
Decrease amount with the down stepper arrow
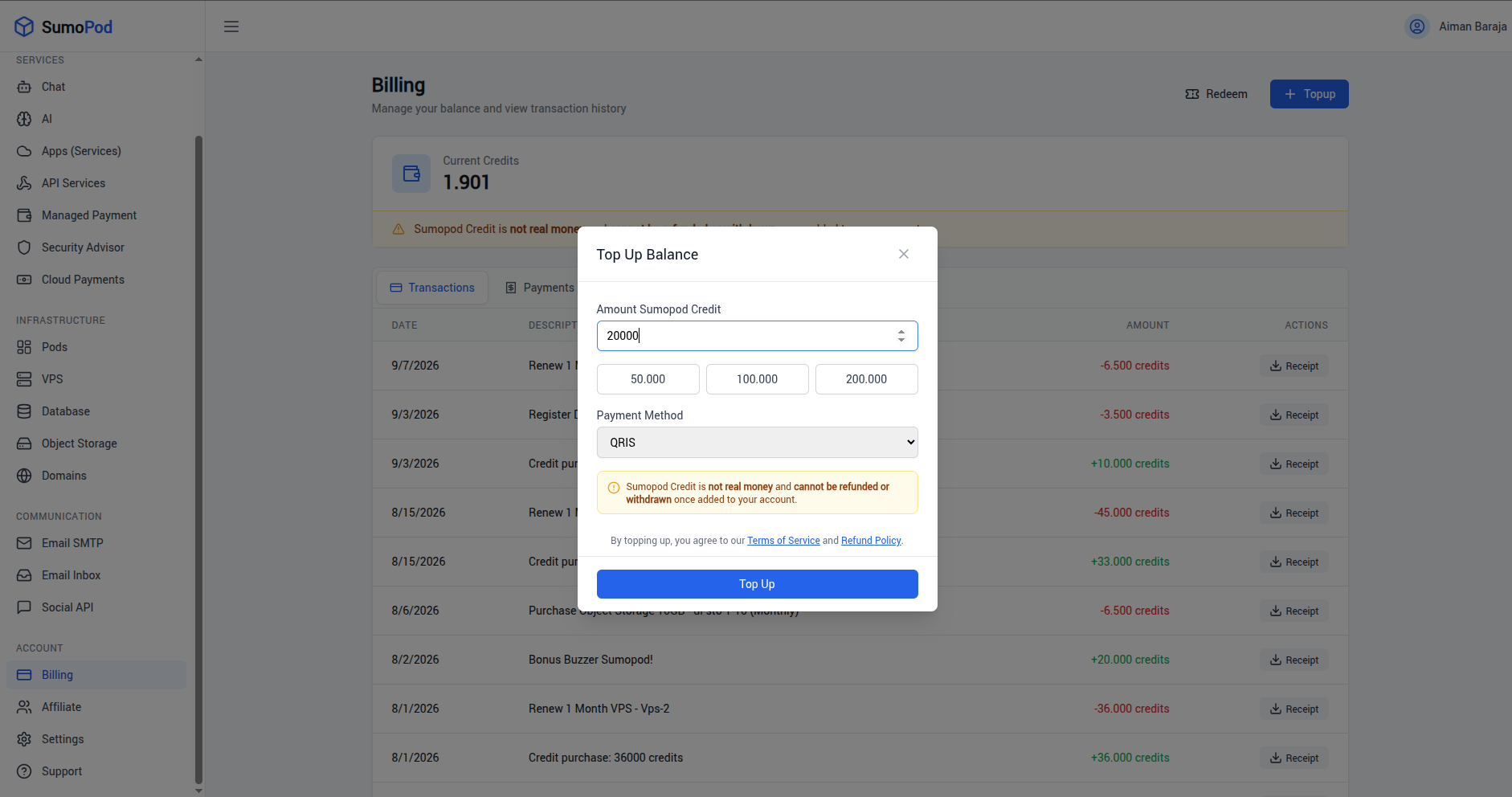click(901, 341)
